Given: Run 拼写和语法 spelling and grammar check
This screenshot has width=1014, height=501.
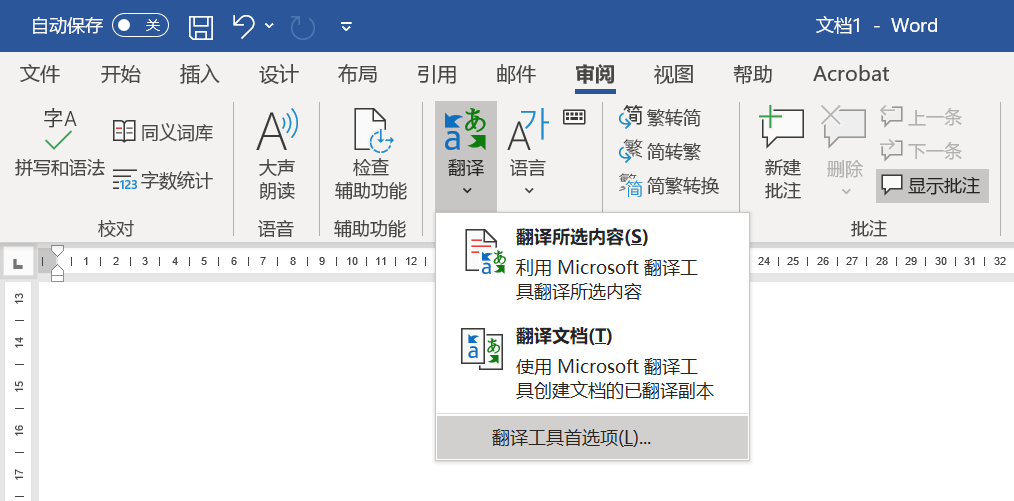Looking at the screenshot, I should 59,143.
